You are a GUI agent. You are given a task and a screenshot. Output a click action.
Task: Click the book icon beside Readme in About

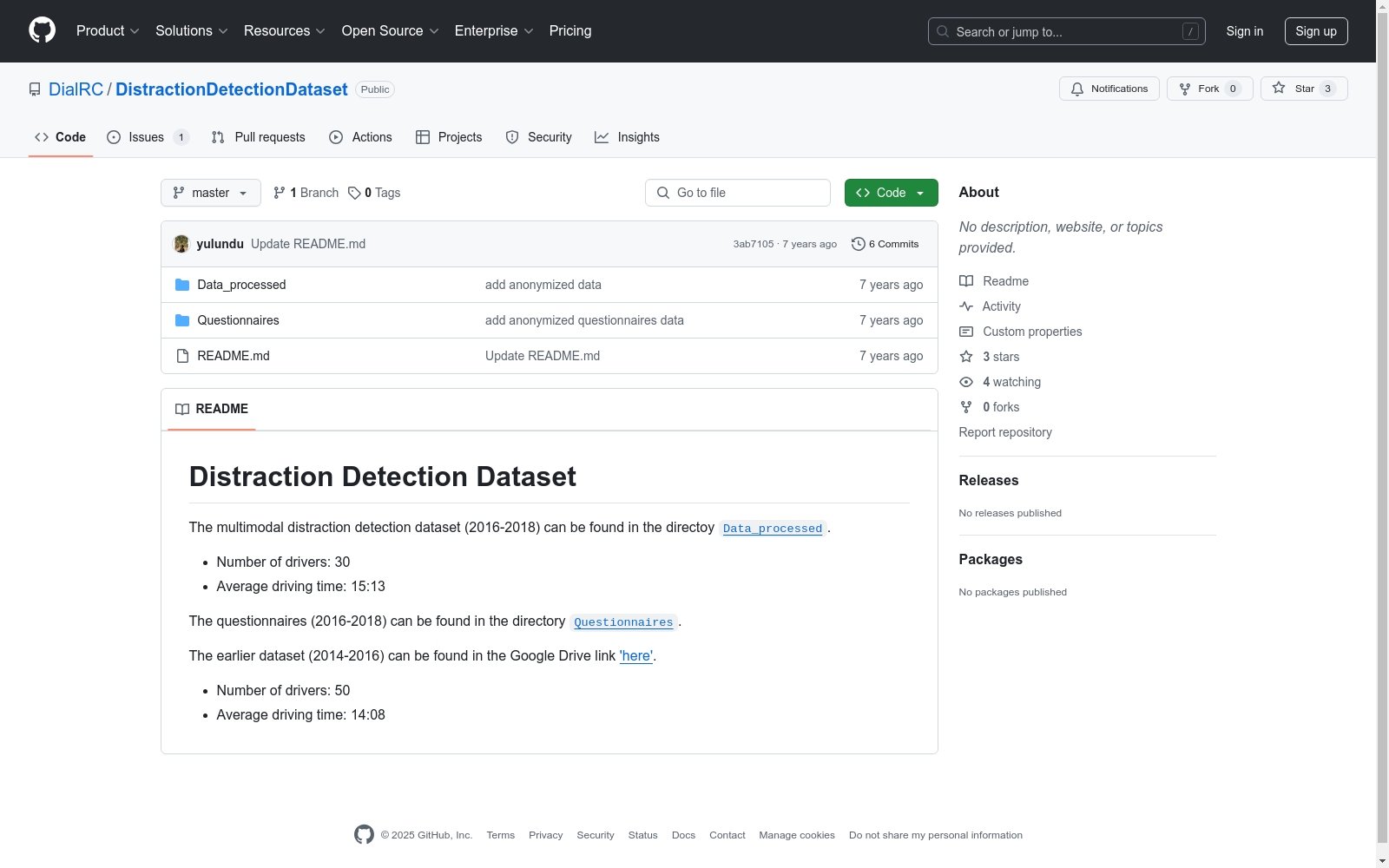[966, 281]
